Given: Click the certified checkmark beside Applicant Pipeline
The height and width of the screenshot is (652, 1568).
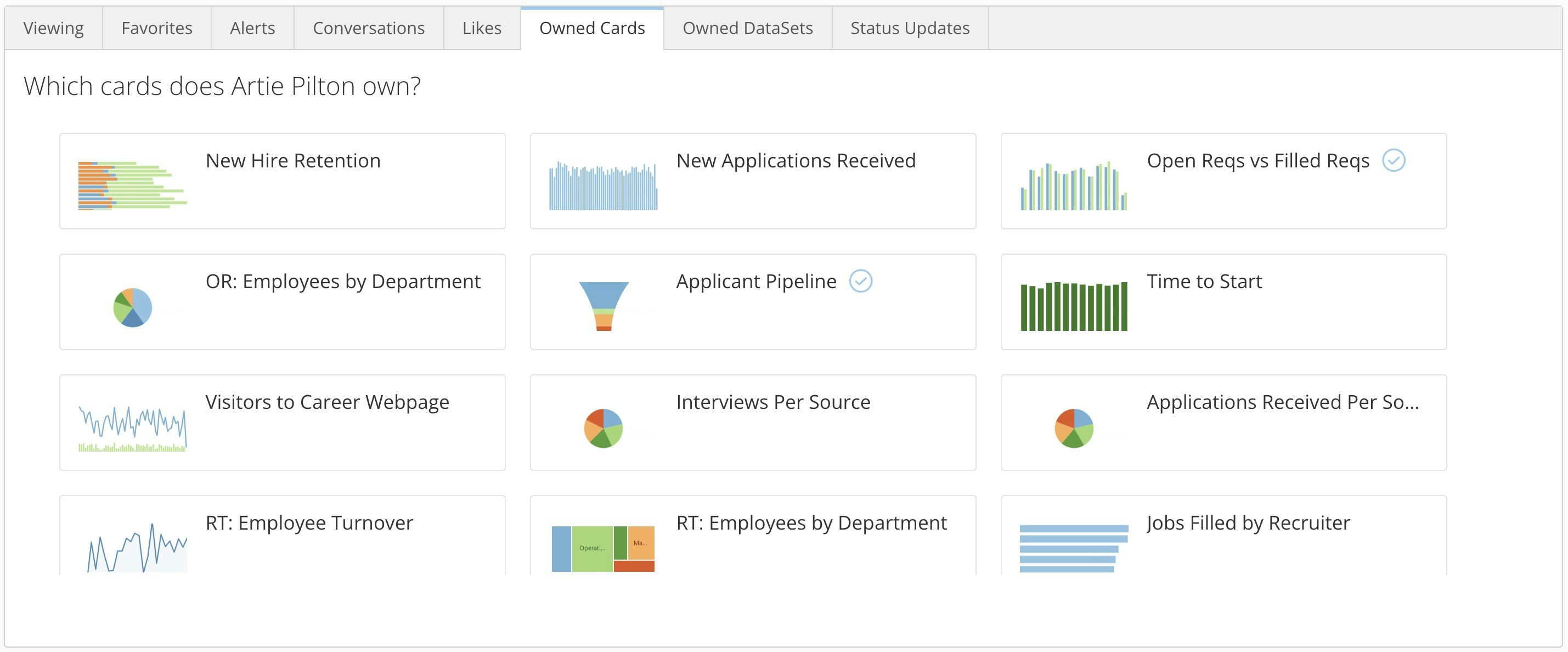Looking at the screenshot, I should coord(861,281).
